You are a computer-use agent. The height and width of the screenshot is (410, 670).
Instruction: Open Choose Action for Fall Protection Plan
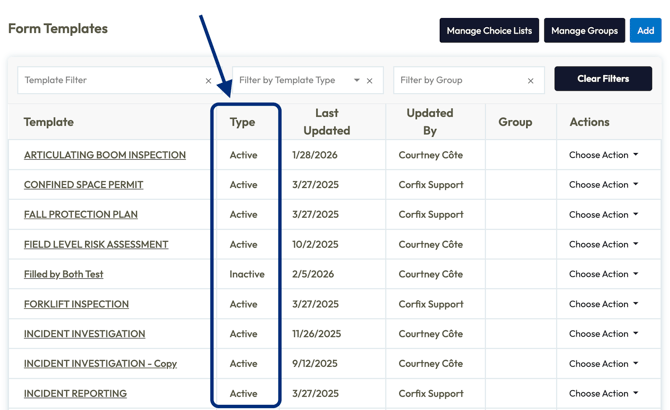[x=603, y=214]
